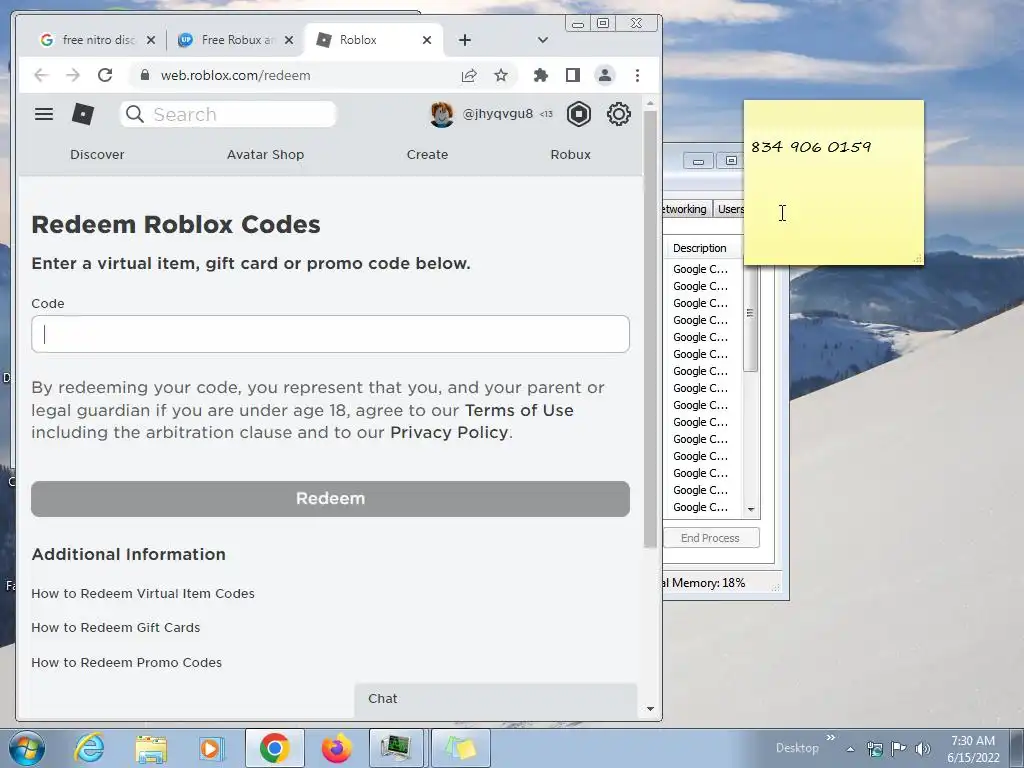Show hidden system tray icons
Screen dimensions: 1024x768
tap(850, 749)
